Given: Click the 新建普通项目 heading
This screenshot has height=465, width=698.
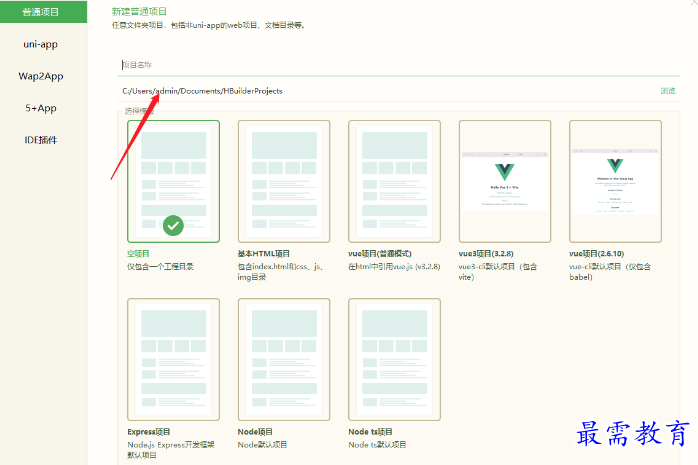Looking at the screenshot, I should [139, 12].
